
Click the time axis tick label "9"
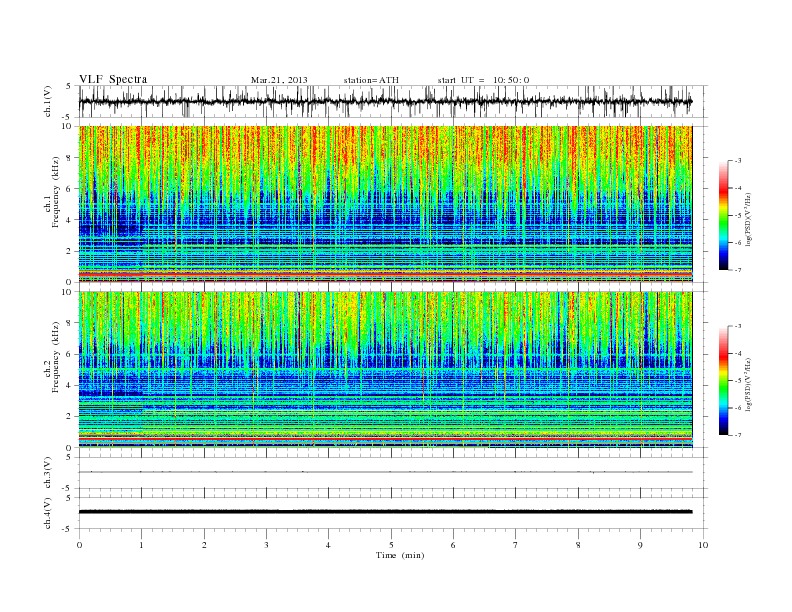[640, 545]
